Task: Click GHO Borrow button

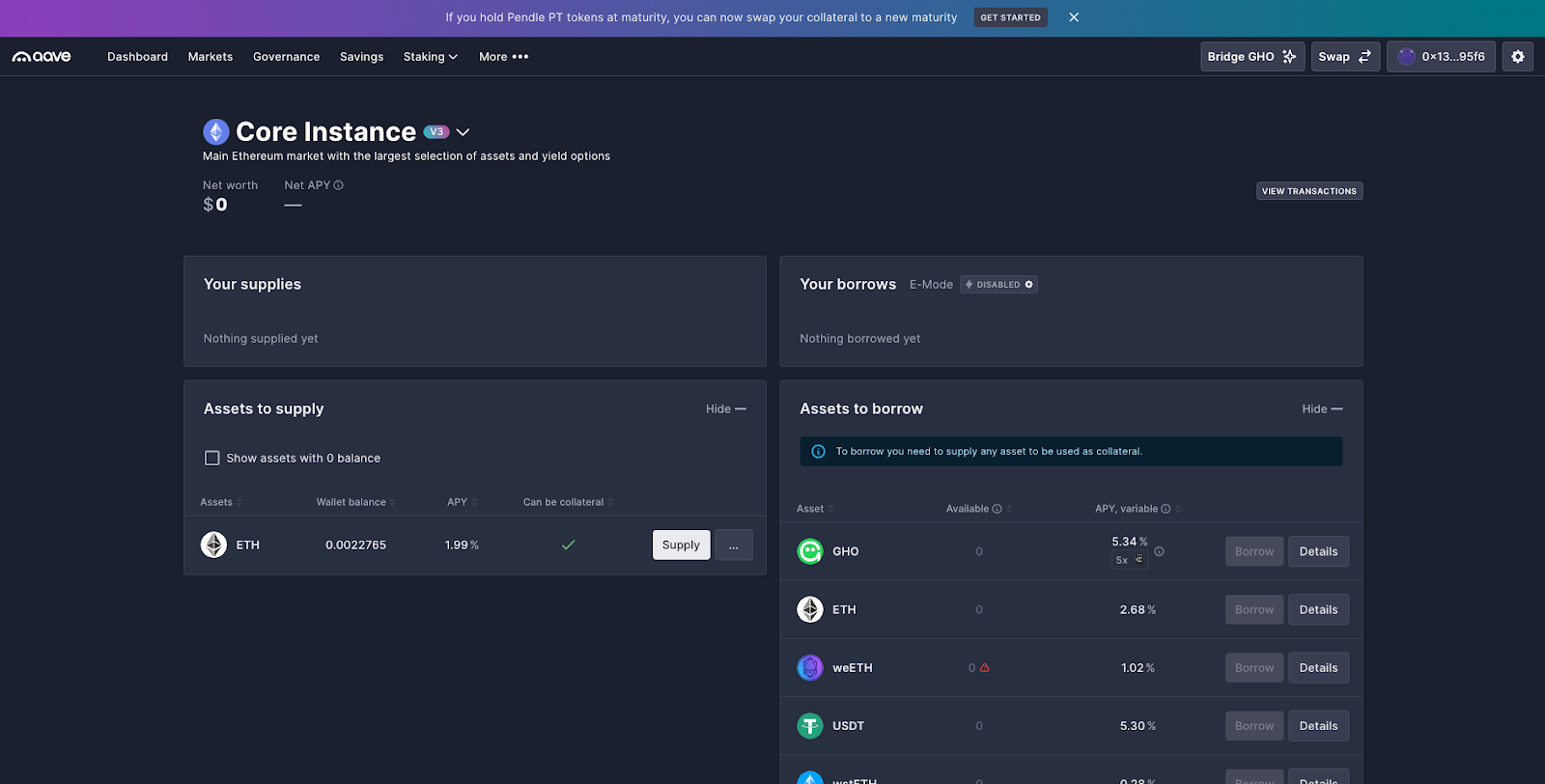Action: click(1254, 551)
